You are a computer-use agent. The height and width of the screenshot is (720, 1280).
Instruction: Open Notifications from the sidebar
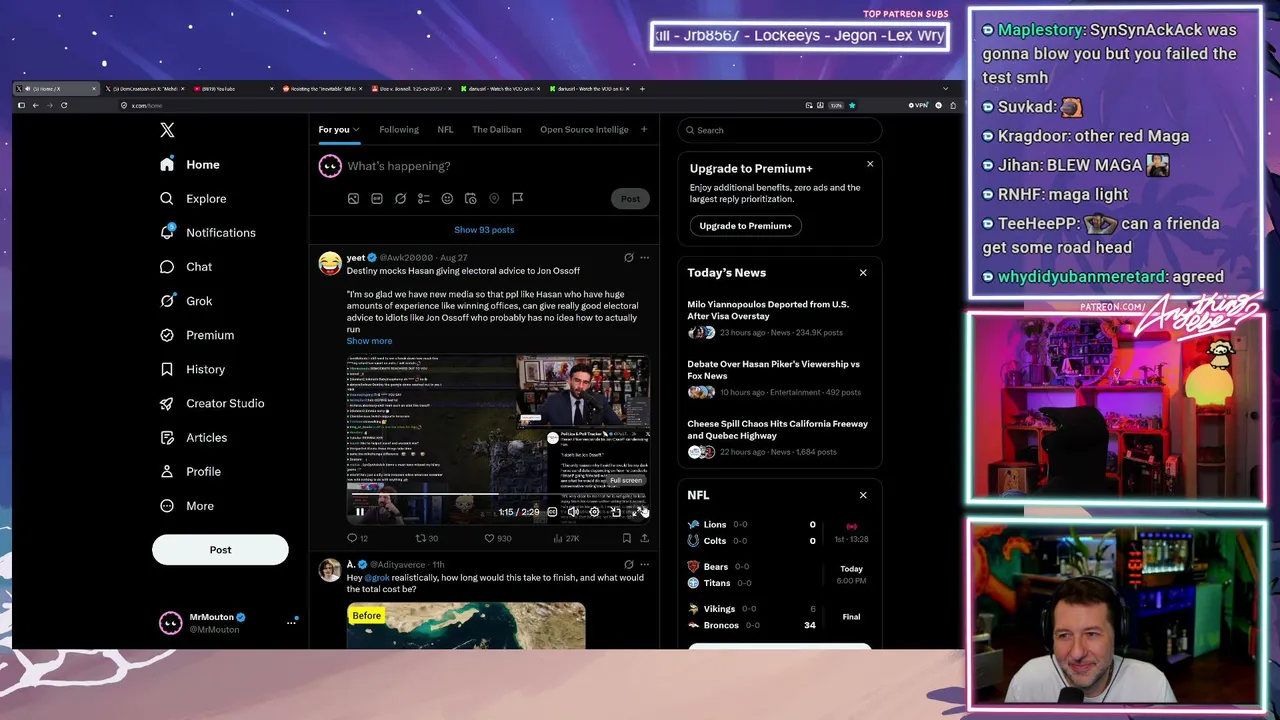pyautogui.click(x=208, y=233)
